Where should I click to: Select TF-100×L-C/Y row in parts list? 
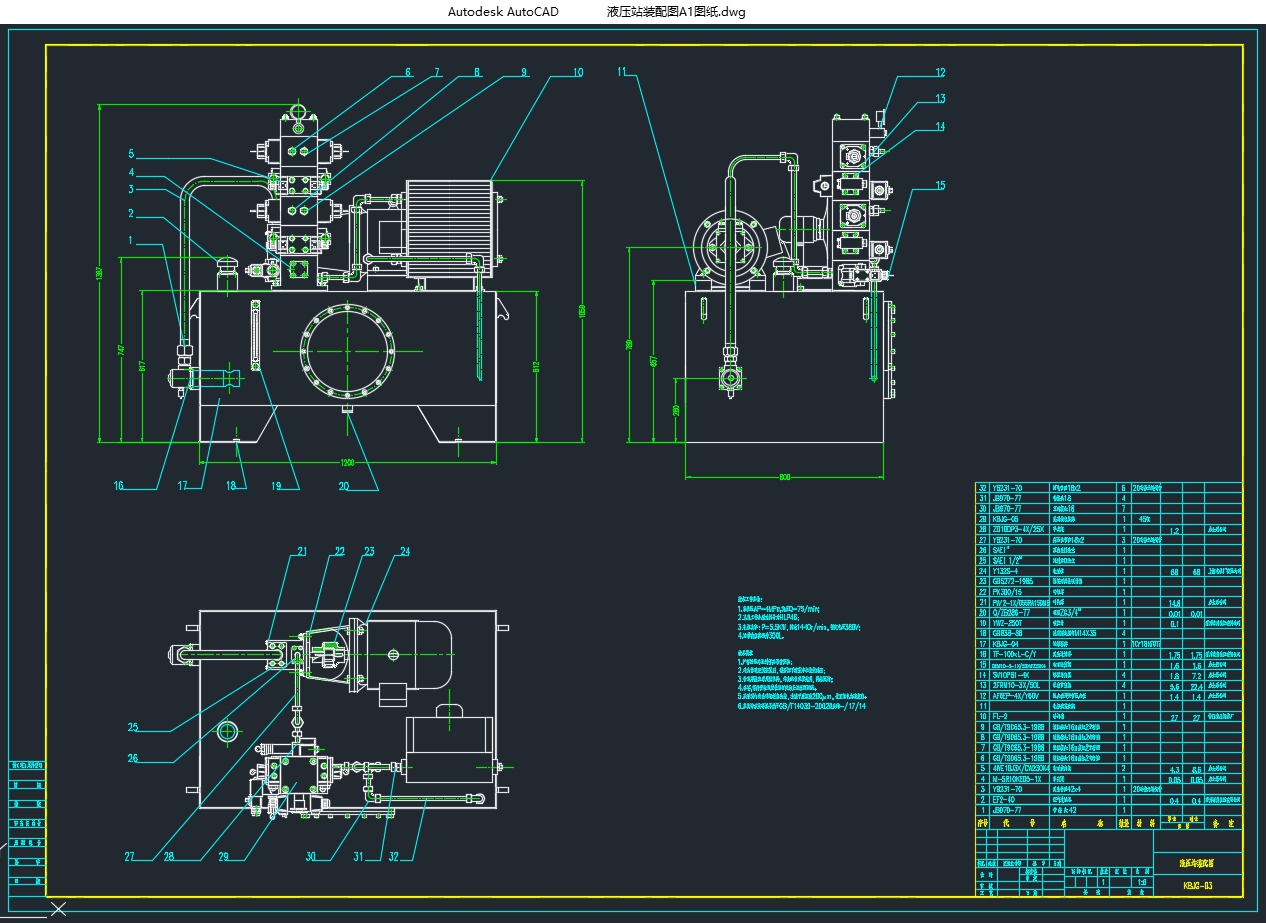coord(1109,654)
